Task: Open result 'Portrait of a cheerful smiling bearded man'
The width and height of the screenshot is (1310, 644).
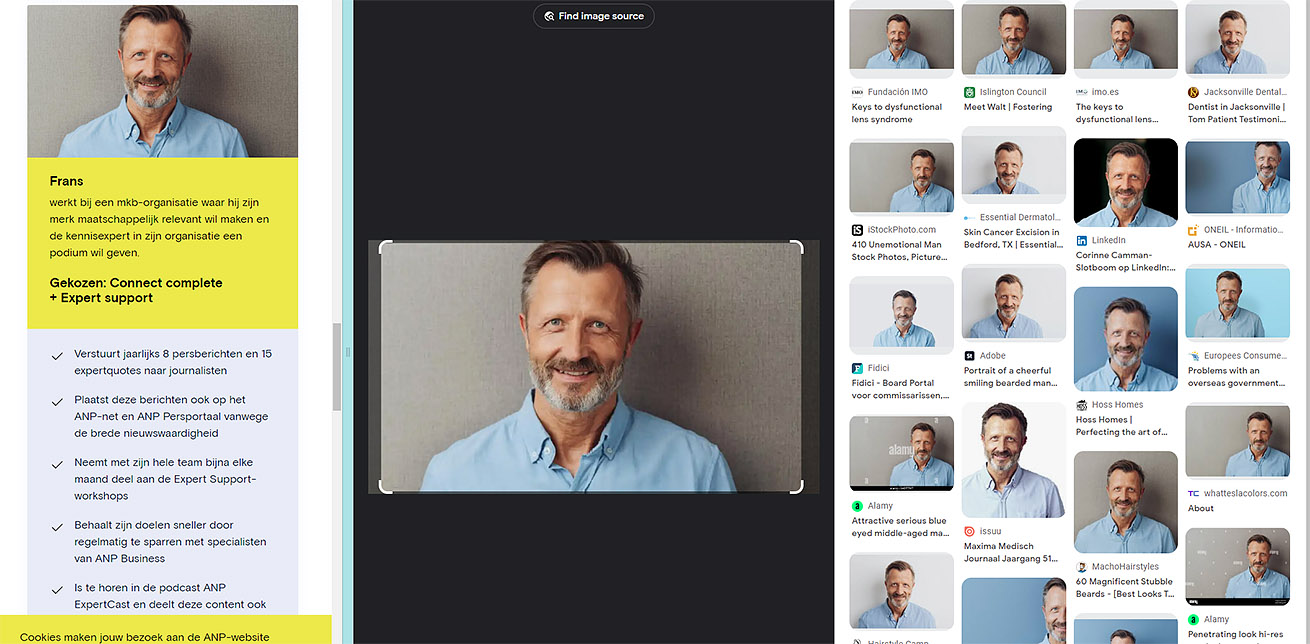Action: click(1010, 377)
